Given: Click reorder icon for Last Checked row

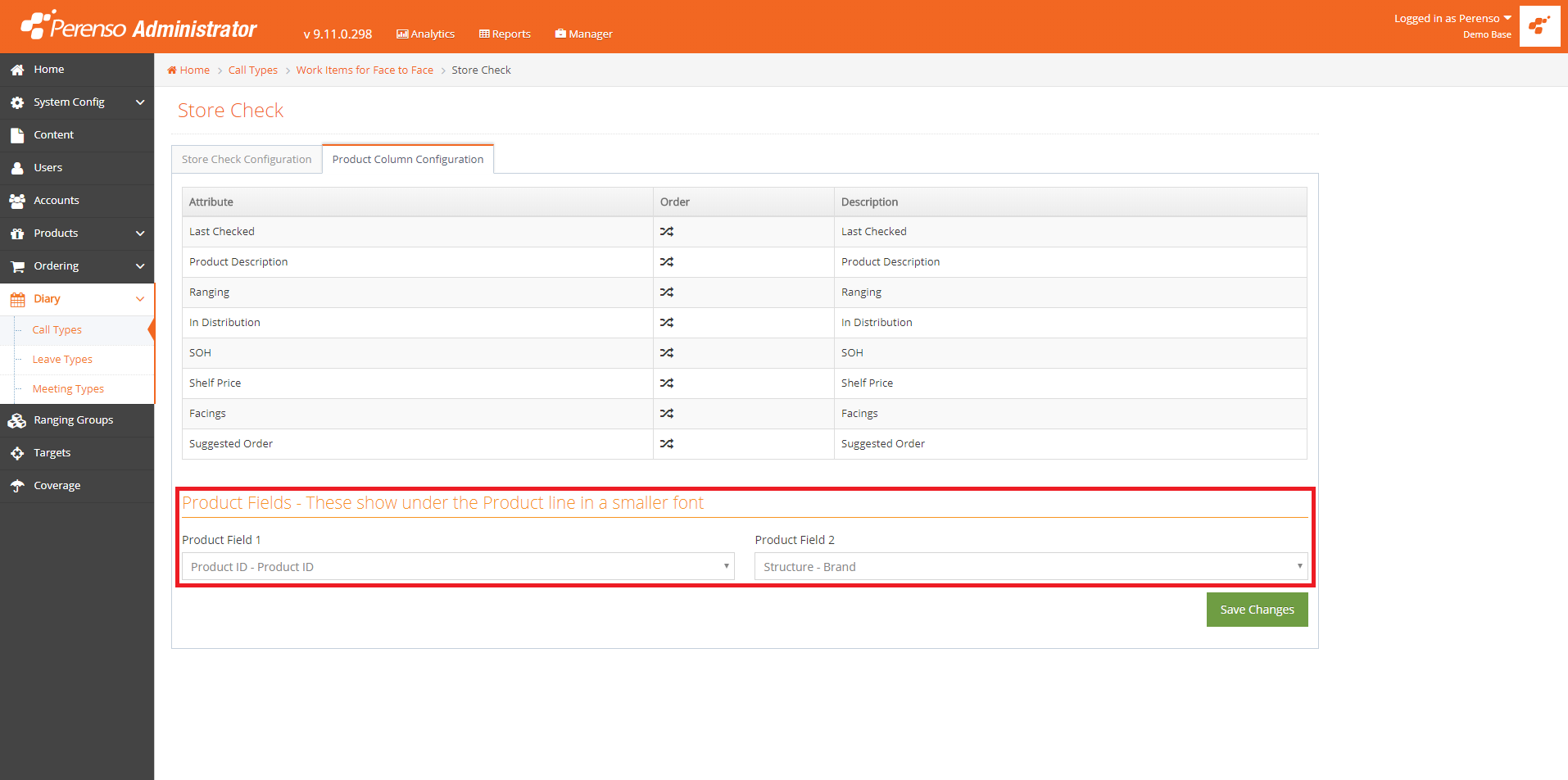Looking at the screenshot, I should (x=667, y=232).
